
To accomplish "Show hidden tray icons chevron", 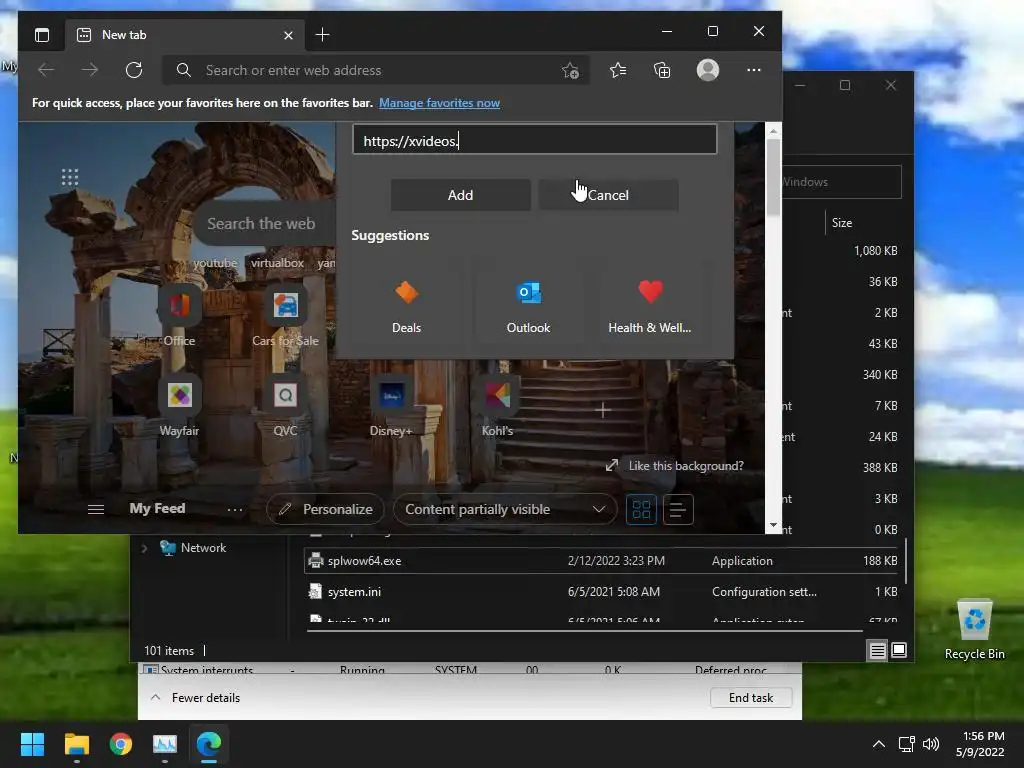I will [x=879, y=744].
